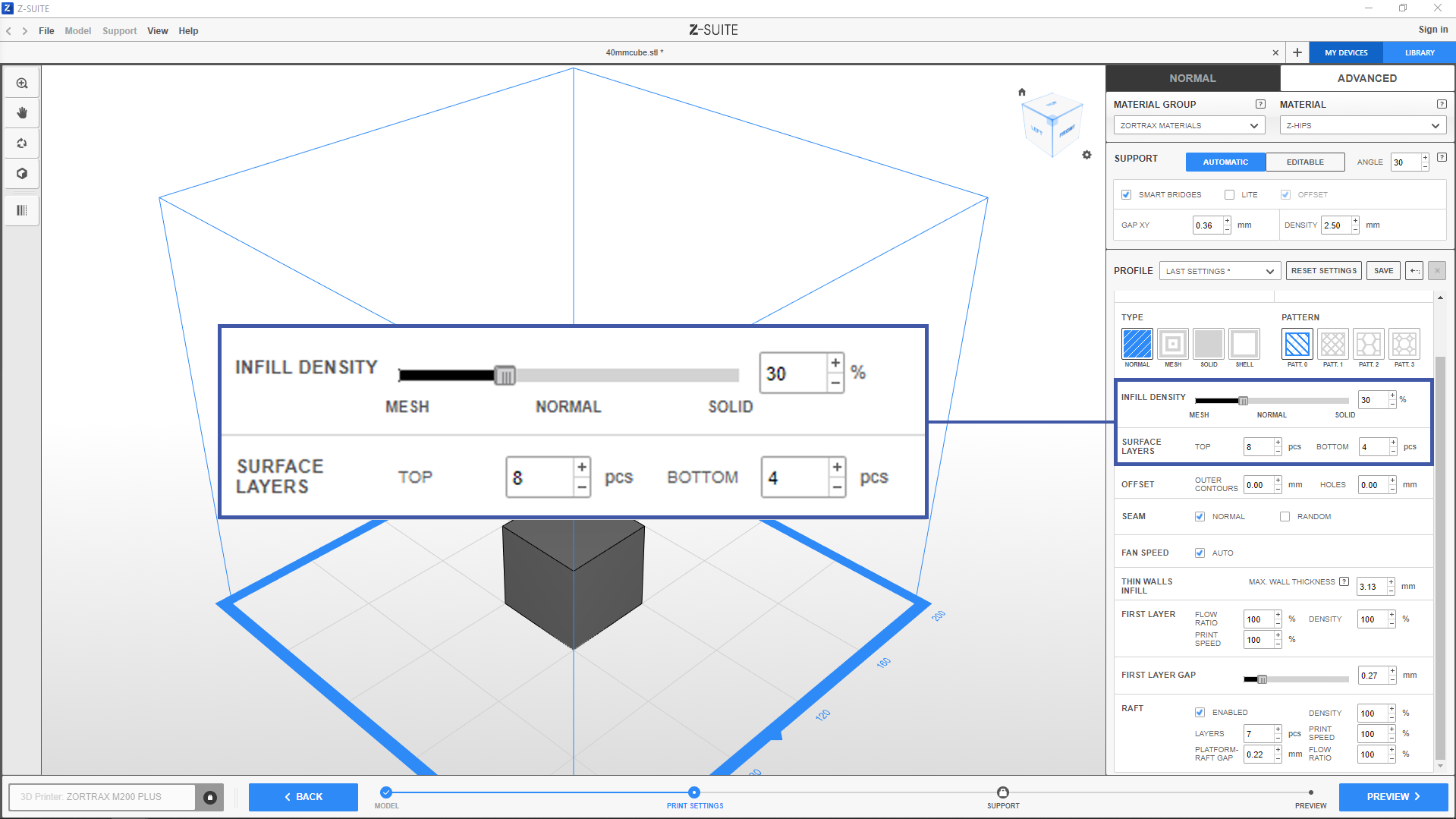Click the Gap XY input field

coord(1207,225)
